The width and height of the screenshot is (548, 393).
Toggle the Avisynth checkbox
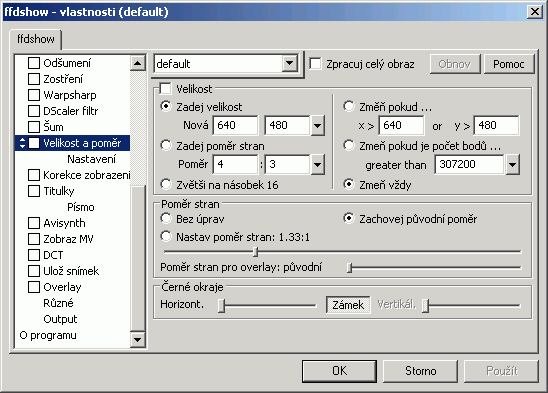pyautogui.click(x=34, y=223)
